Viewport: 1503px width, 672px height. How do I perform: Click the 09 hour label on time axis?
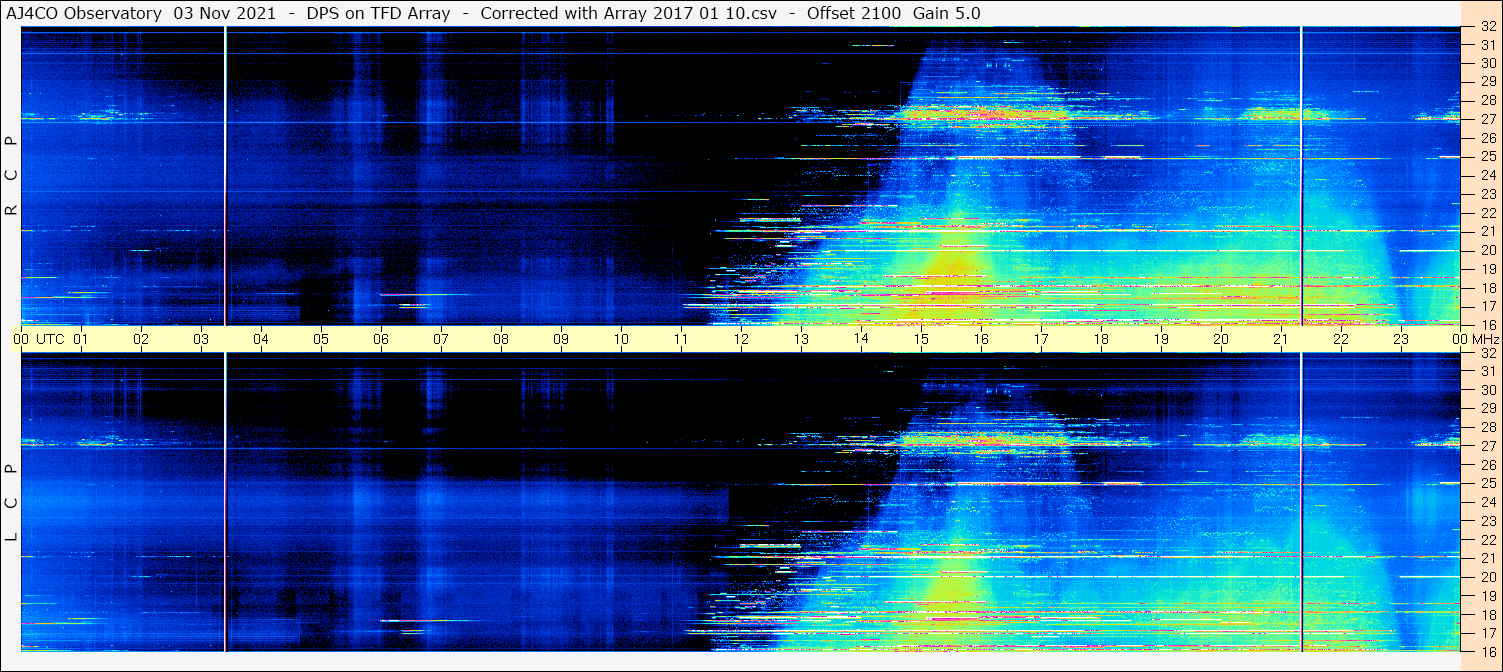[561, 339]
